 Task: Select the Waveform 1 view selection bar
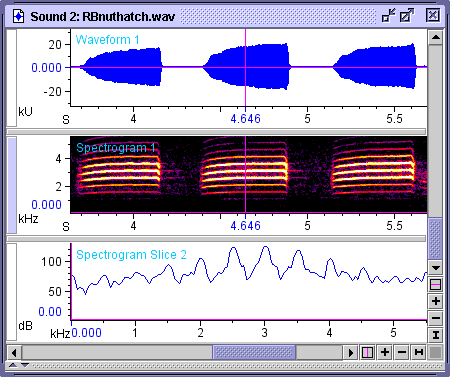click(12, 78)
